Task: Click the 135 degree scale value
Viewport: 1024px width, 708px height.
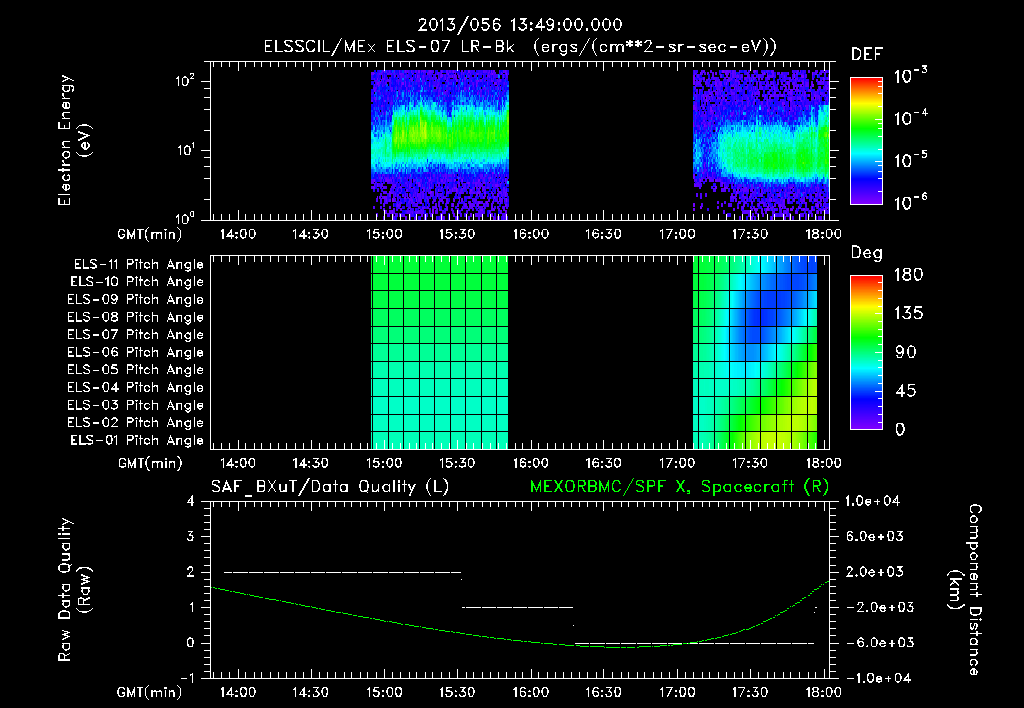Action: (908, 313)
